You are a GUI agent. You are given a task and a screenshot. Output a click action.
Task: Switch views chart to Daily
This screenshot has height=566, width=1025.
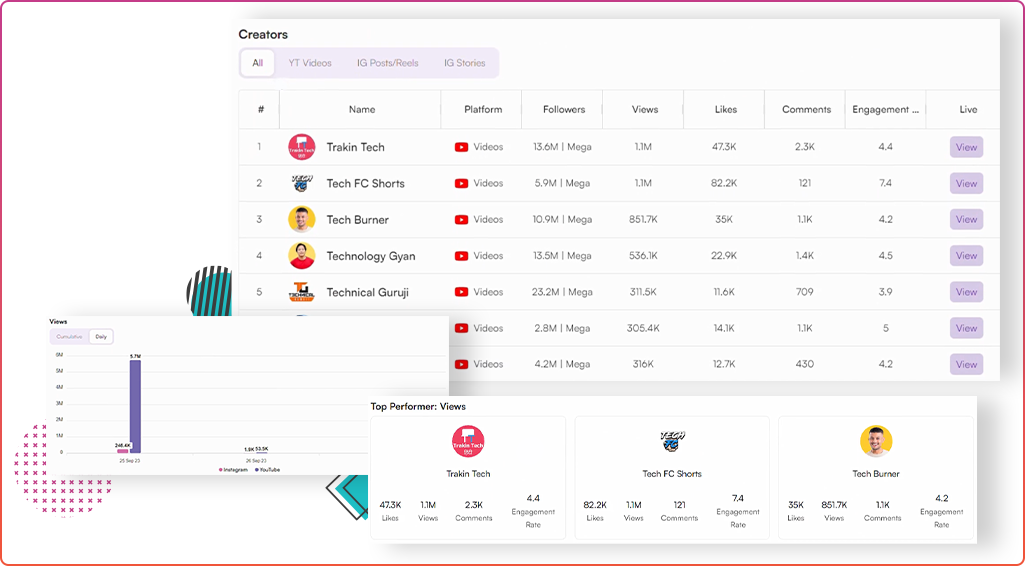(101, 337)
